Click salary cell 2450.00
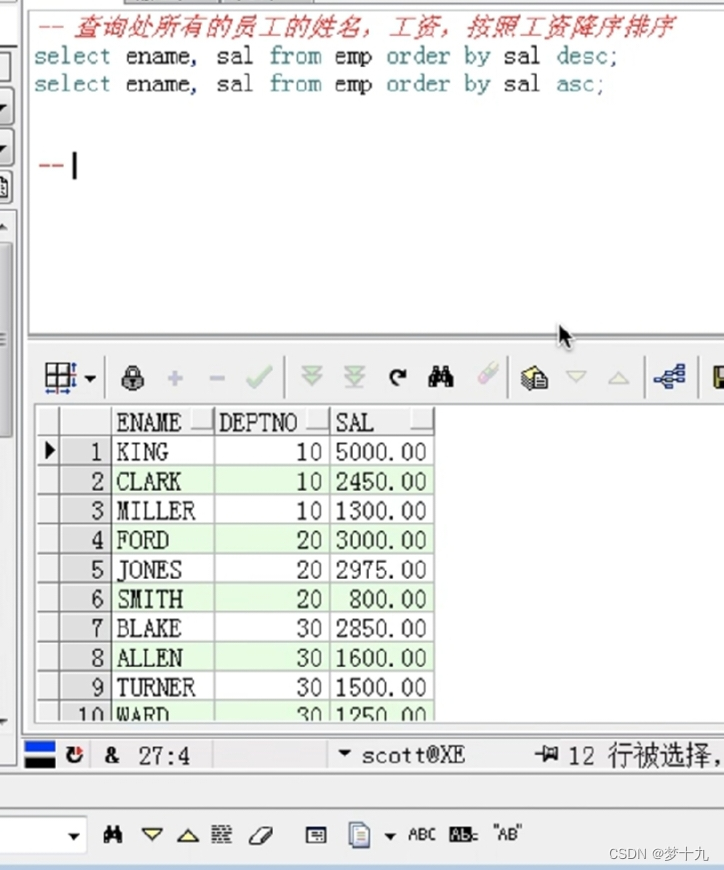 coord(382,481)
